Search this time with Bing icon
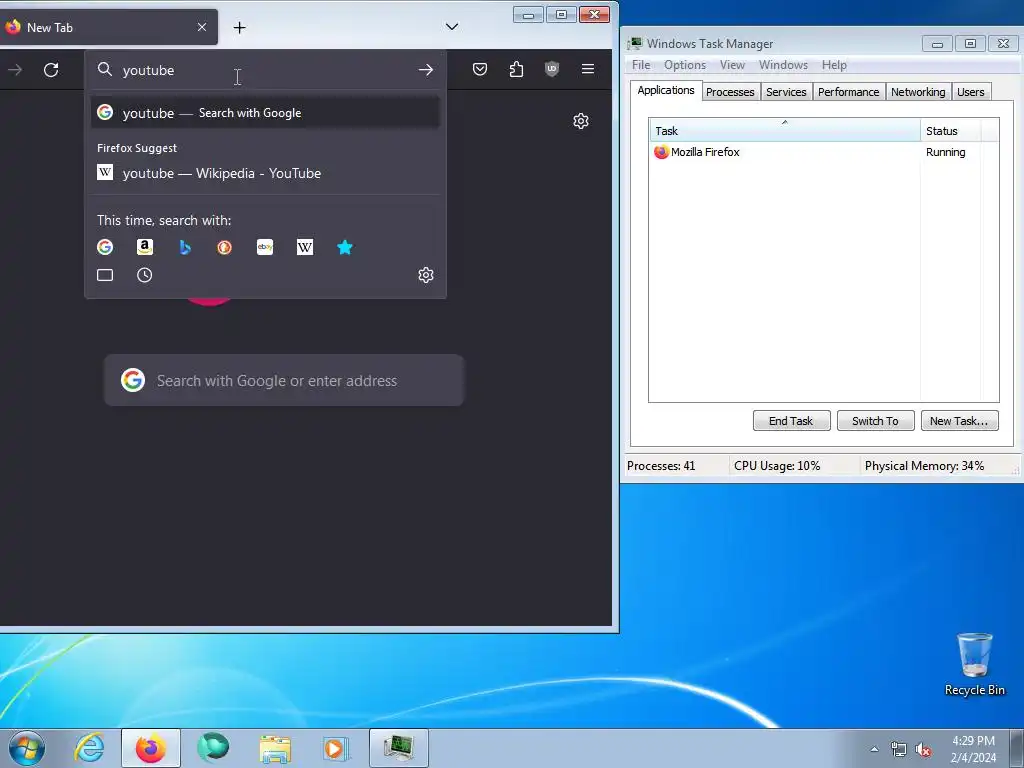The image size is (1024, 768). (185, 247)
